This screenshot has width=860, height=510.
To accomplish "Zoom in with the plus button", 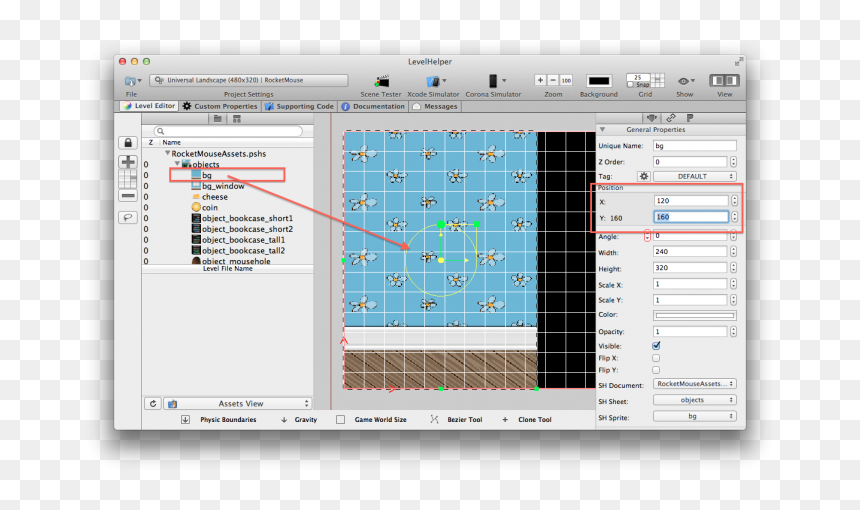I will coord(540,80).
